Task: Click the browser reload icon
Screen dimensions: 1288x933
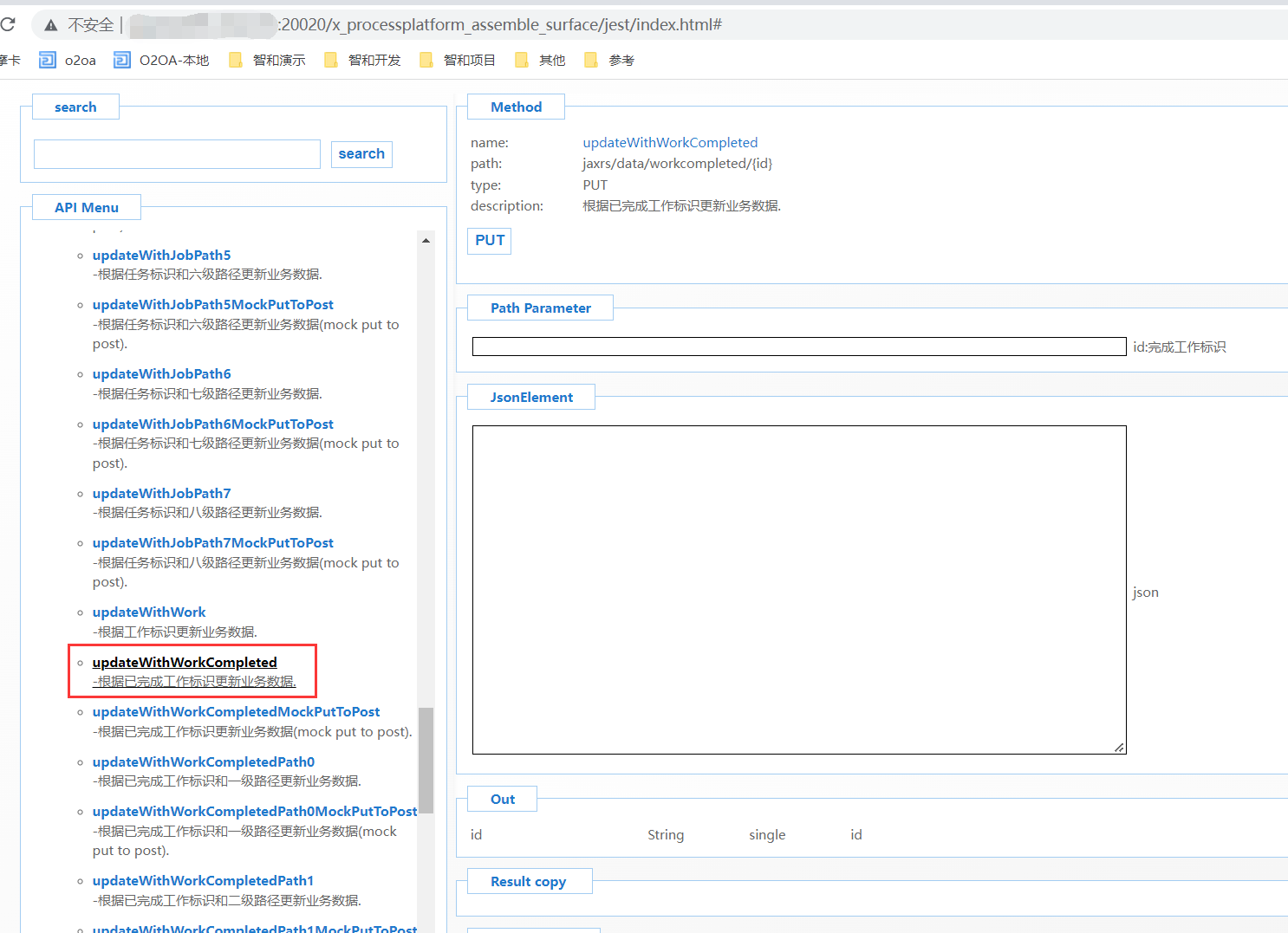Action: coord(8,24)
